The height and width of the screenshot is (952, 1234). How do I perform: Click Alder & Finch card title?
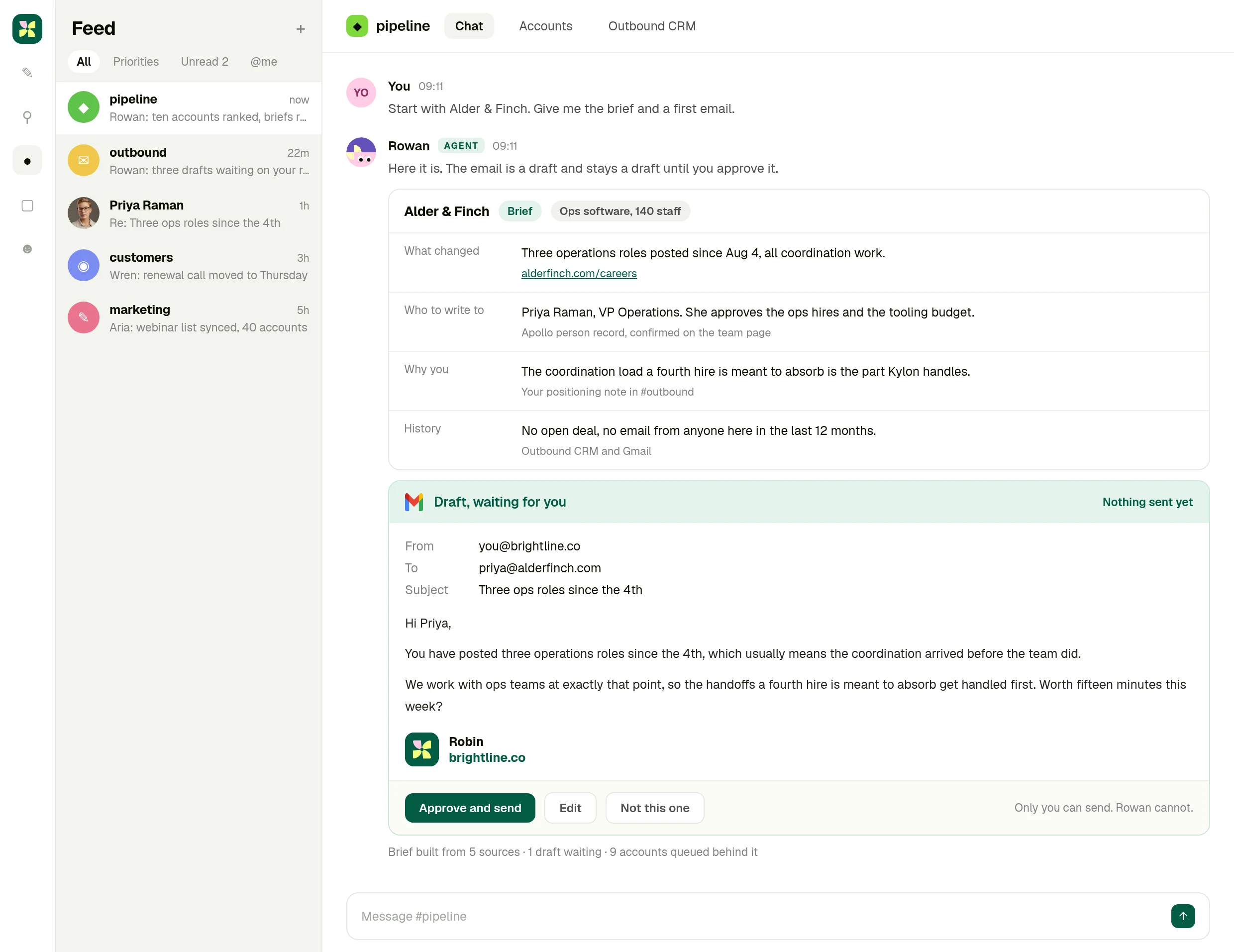446,212
